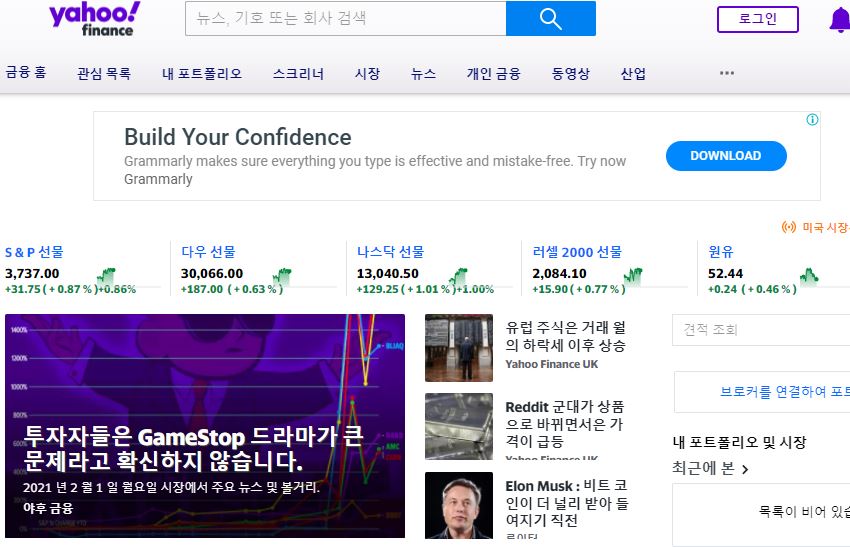
Task: Click the 브로커를 연결하여 link
Action: coord(784,391)
